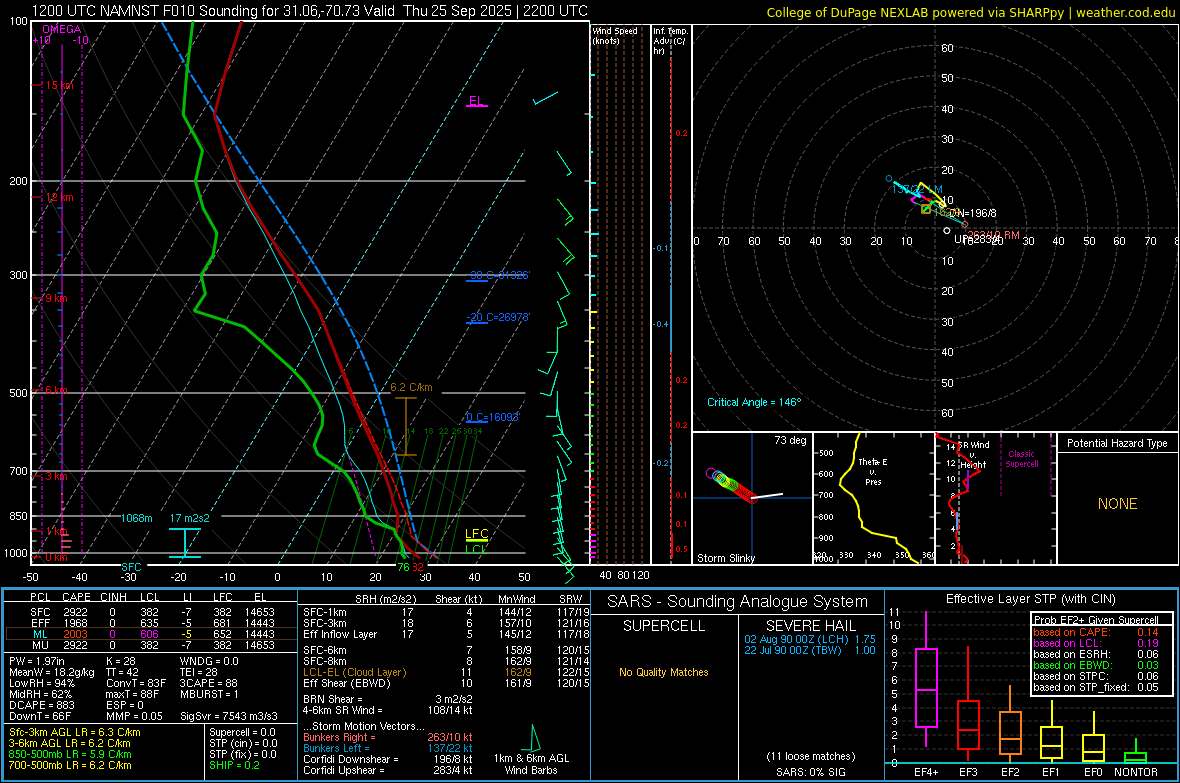The image size is (1180, 783).
Task: Click the K = 28 index value
Action: pyautogui.click(x=120, y=661)
